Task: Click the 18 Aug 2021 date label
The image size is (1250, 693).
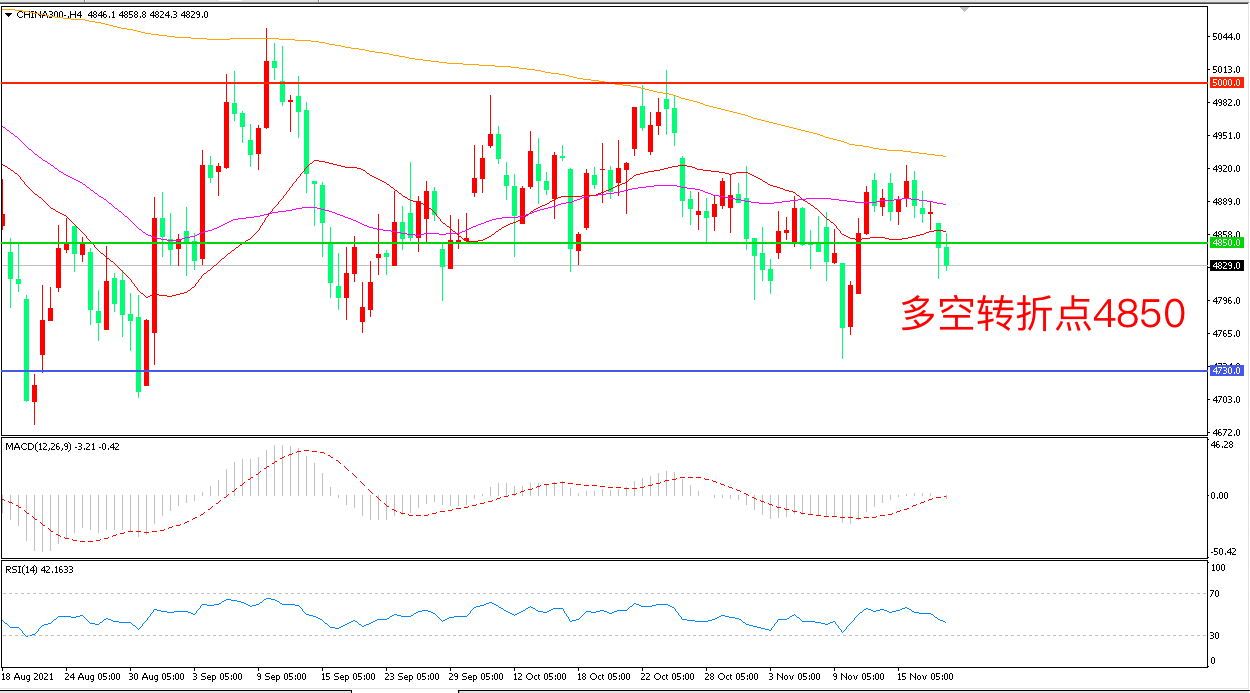Action: pyautogui.click(x=30, y=677)
